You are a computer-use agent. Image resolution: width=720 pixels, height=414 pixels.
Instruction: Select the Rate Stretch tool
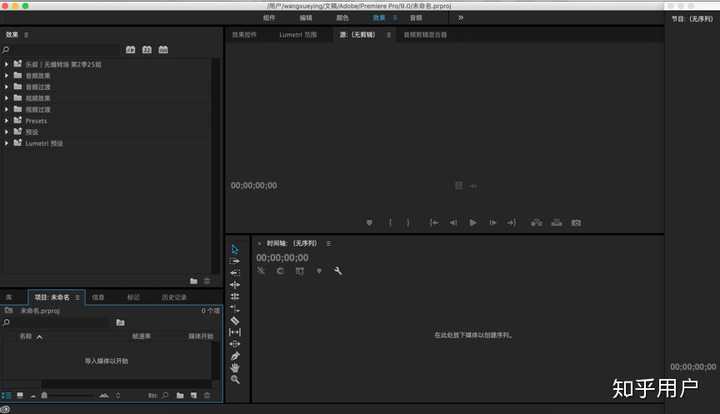click(x=235, y=308)
